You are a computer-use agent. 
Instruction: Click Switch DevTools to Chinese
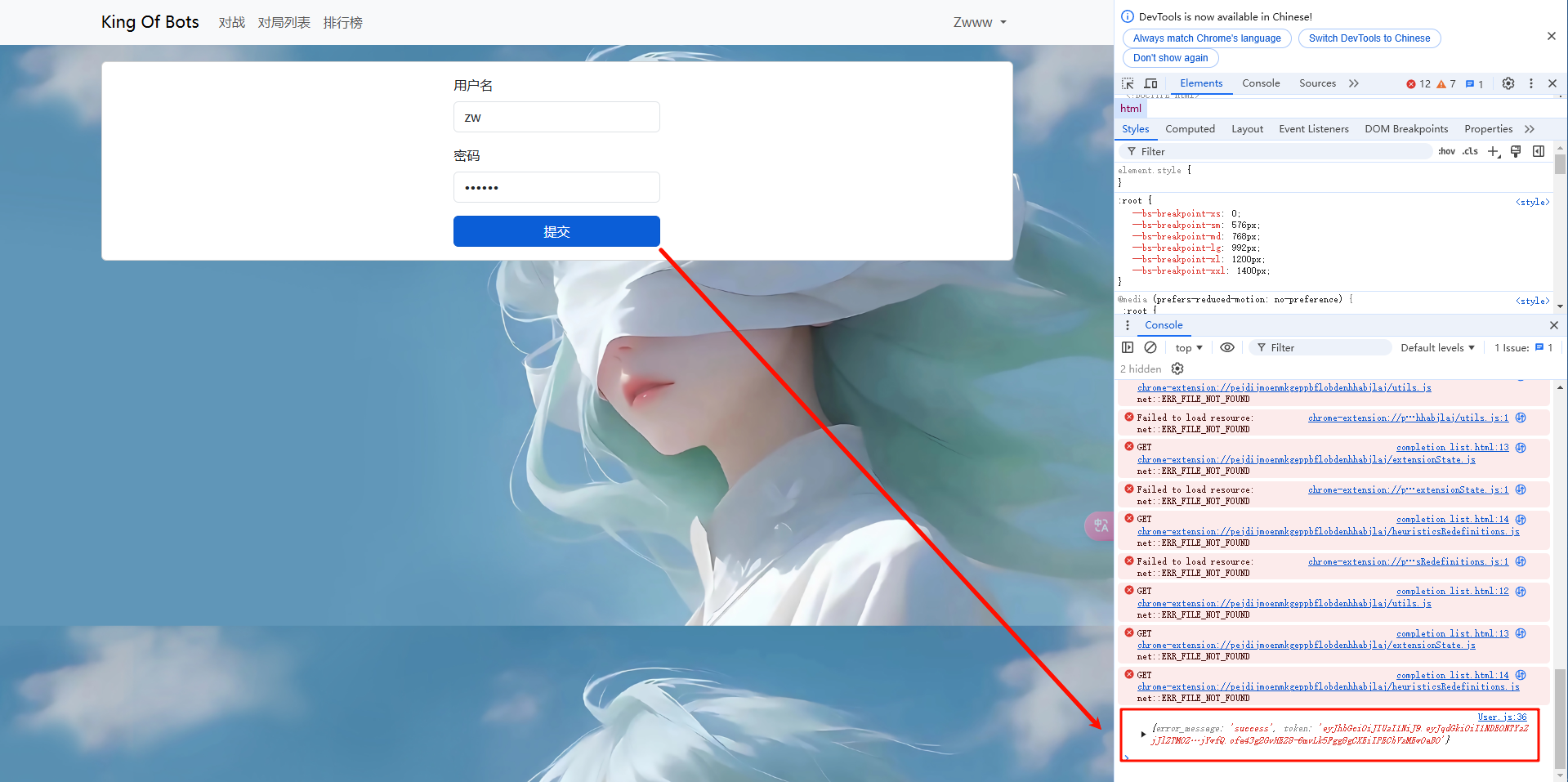(1369, 38)
